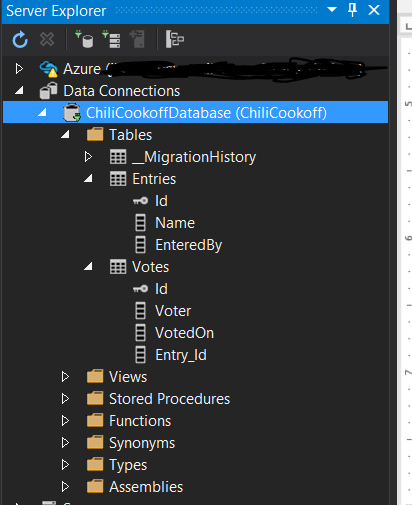This screenshot has height=505, width=412.
Task: Click the Views folder icon
Action: 95,377
